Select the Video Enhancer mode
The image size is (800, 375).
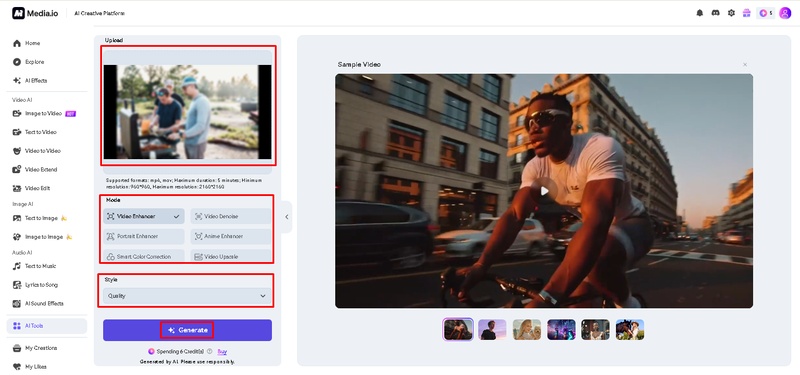pos(144,216)
